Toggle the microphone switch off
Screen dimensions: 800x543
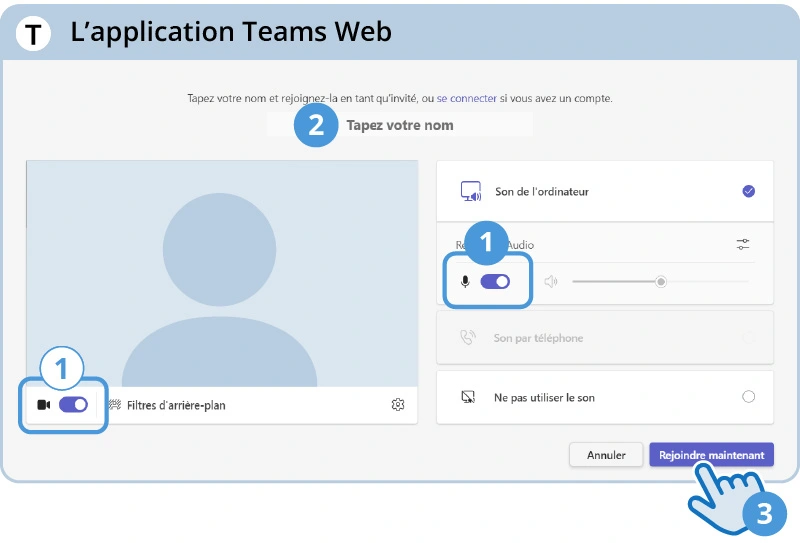point(495,282)
